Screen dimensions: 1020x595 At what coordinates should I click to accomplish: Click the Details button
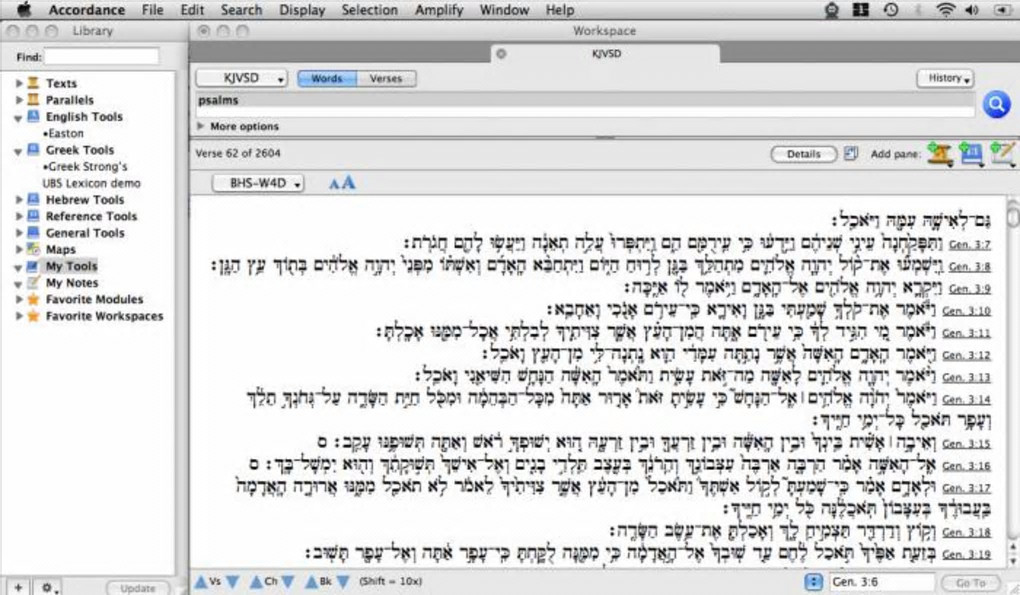(803, 154)
